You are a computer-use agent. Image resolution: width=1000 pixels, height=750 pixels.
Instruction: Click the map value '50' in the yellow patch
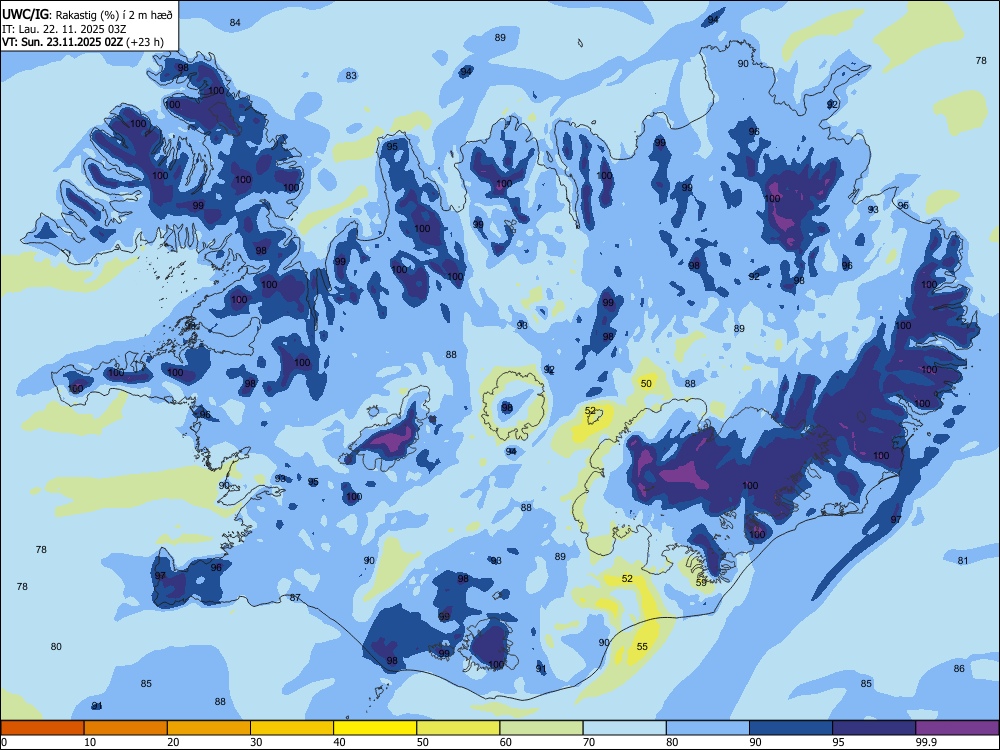(x=647, y=384)
